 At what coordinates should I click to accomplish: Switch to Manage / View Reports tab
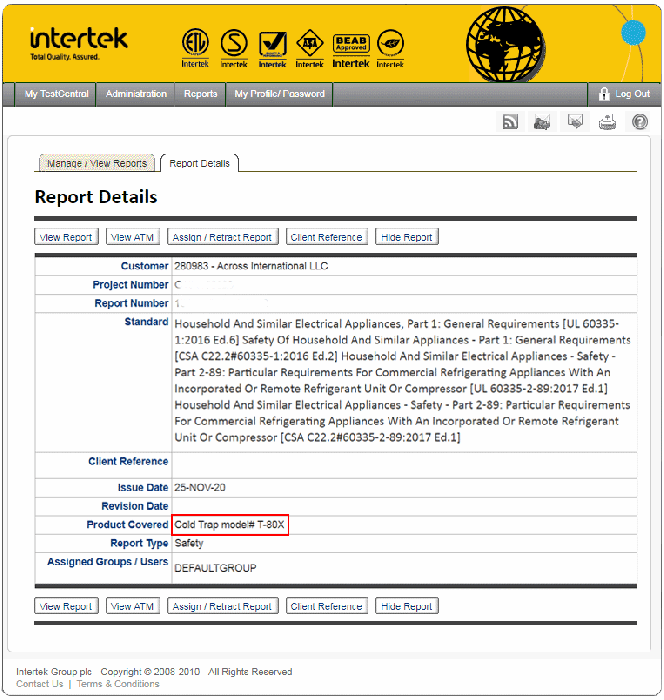[x=97, y=163]
